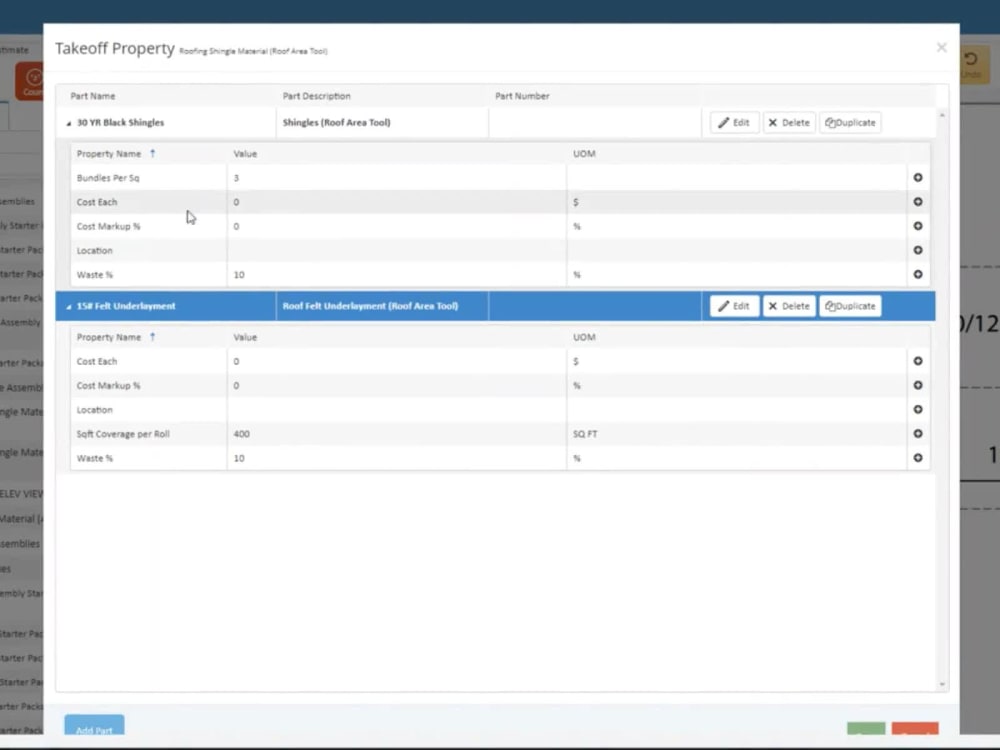
Task: Toggle the Property Name sort arrow
Action: click(151, 153)
